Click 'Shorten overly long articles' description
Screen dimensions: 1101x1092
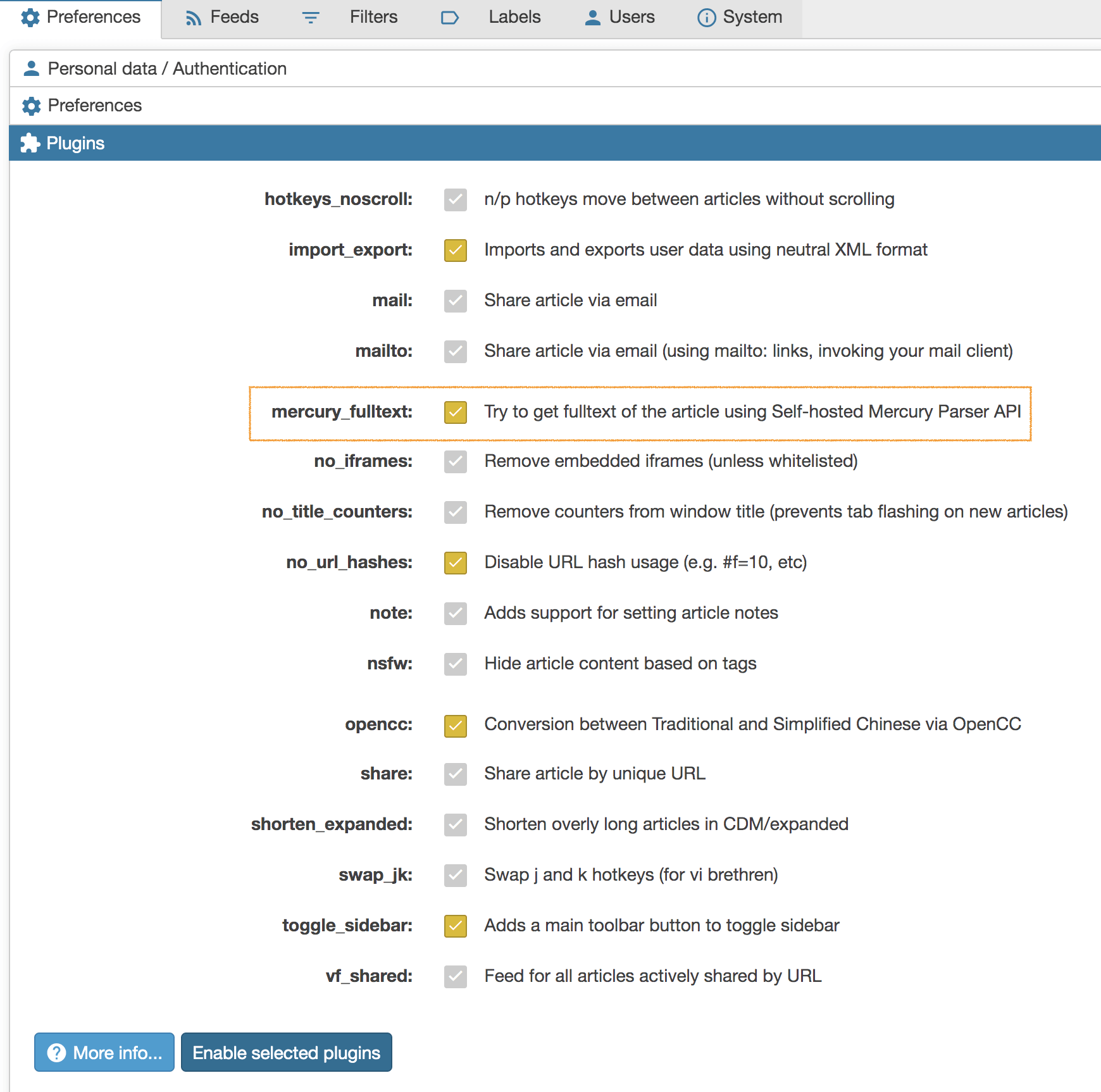tap(667, 824)
